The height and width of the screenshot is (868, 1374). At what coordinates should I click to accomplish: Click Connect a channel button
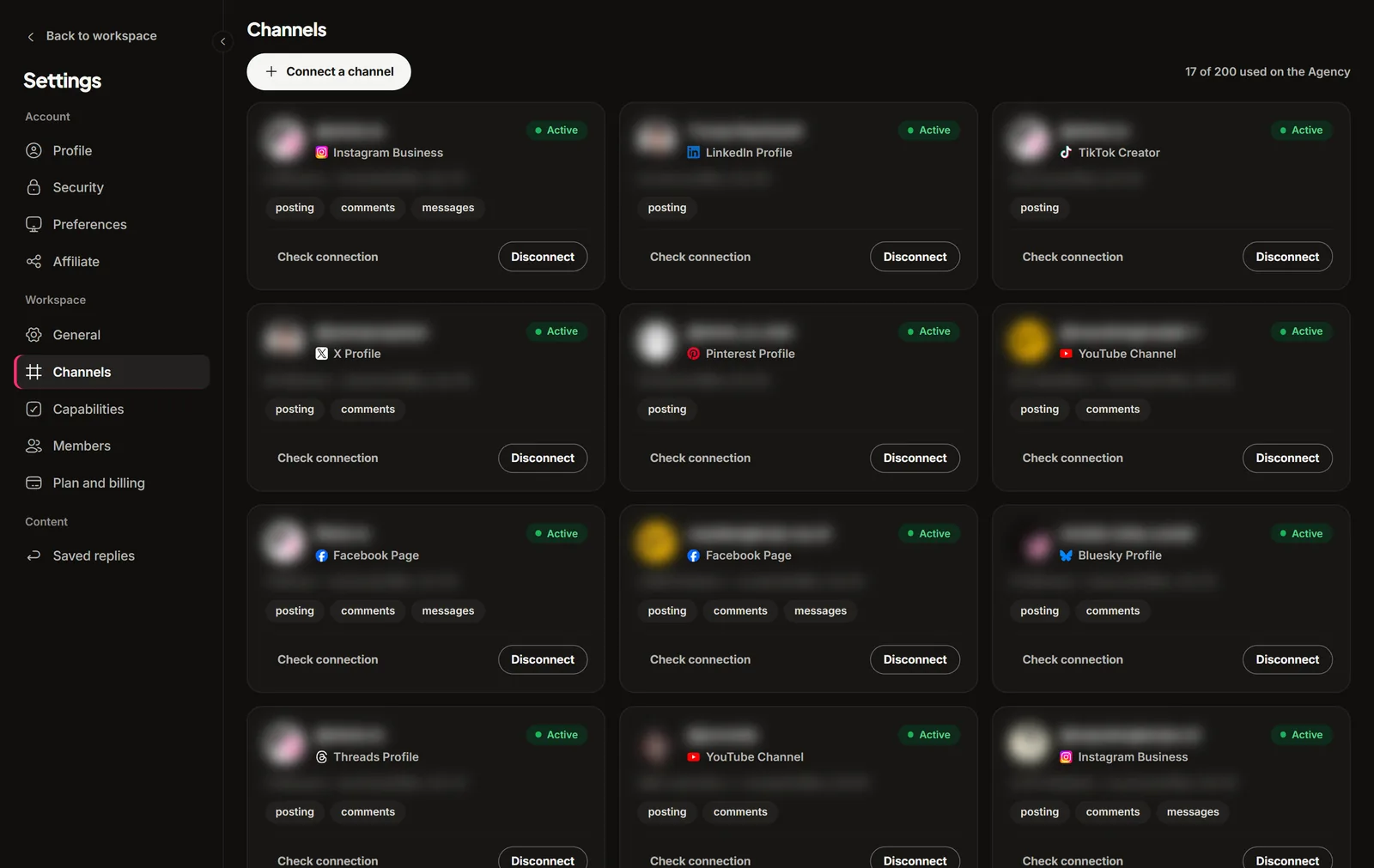pyautogui.click(x=329, y=71)
